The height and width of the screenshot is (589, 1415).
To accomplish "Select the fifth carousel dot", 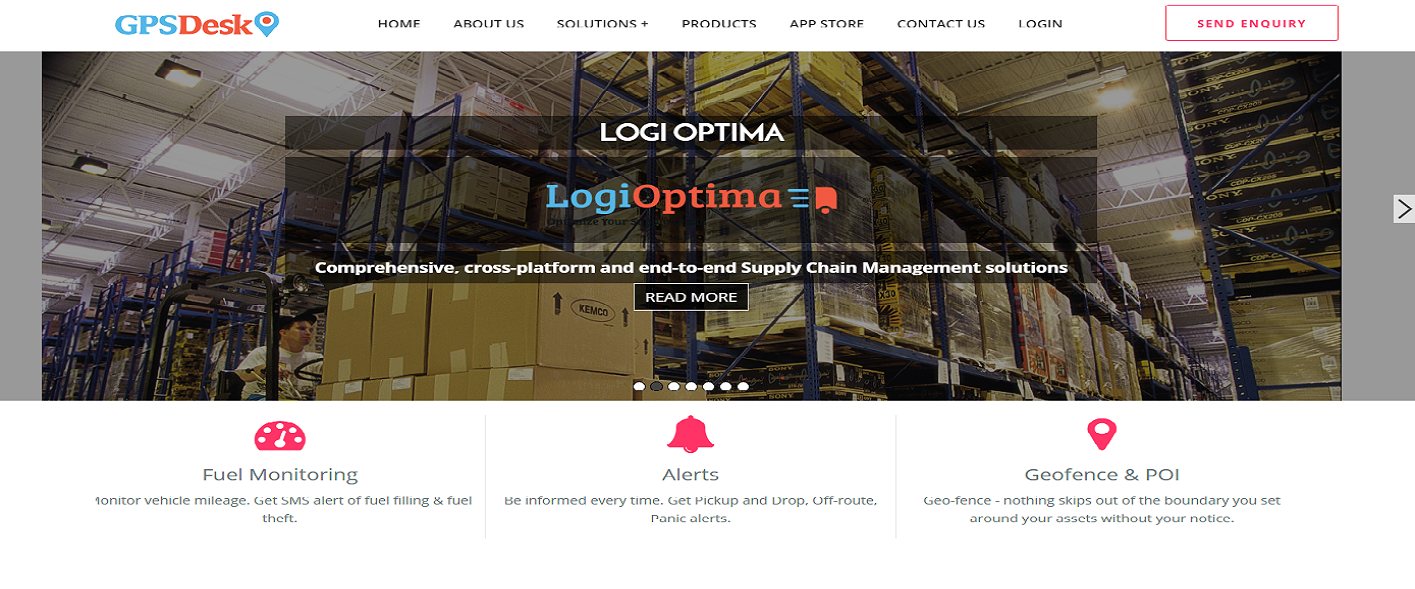I will 708,386.
